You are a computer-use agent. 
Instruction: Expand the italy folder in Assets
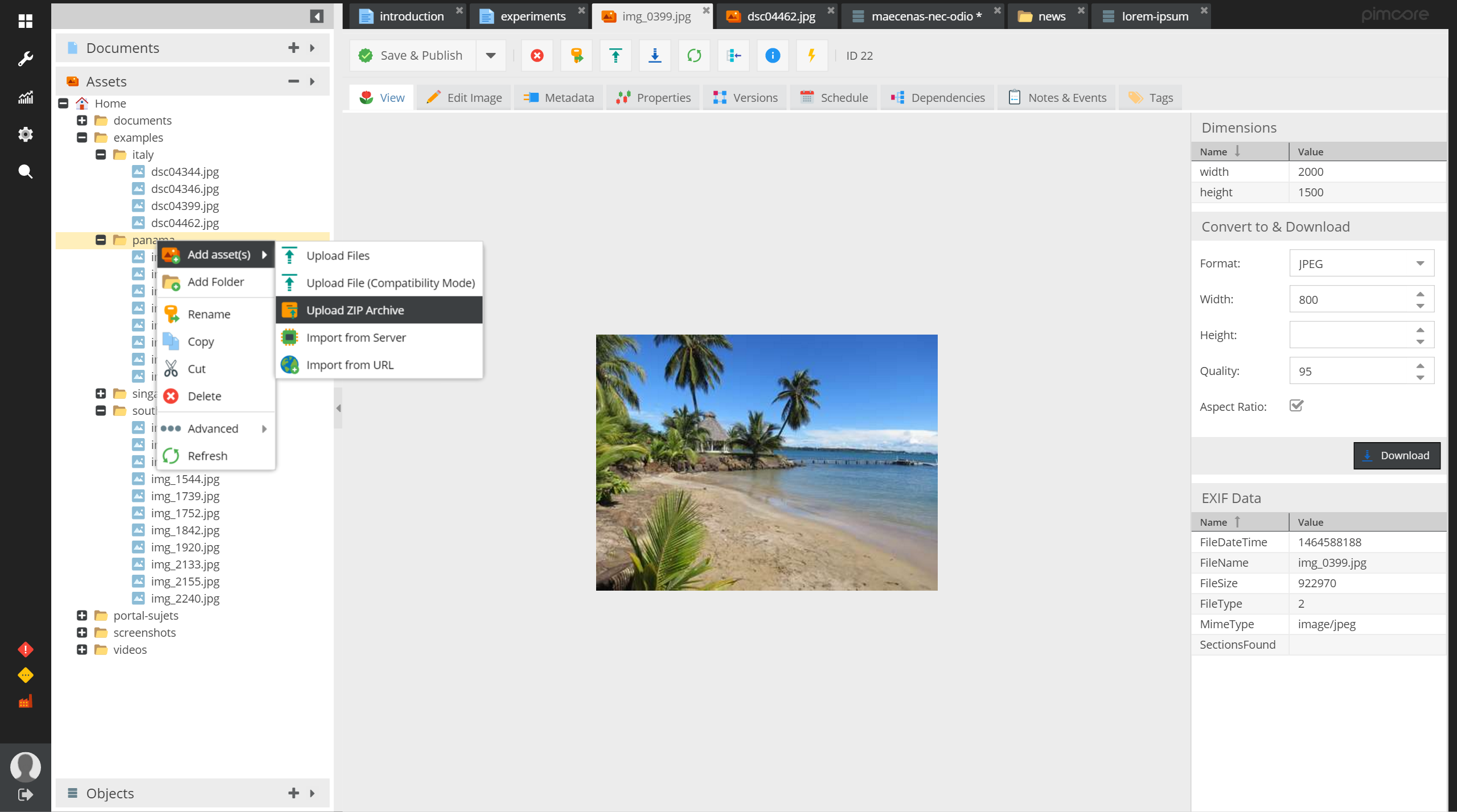tap(100, 154)
